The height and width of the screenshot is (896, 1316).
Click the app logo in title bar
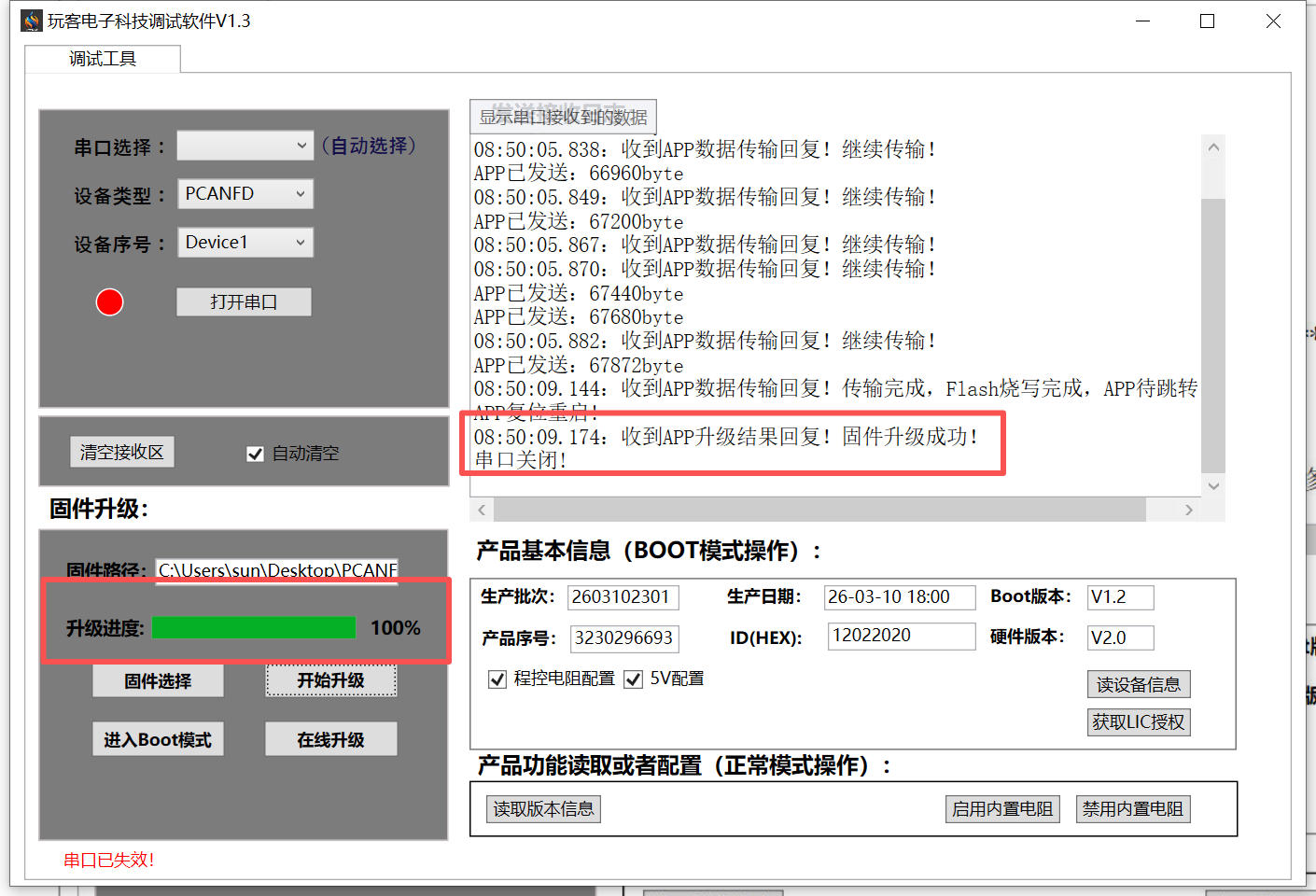click(32, 21)
